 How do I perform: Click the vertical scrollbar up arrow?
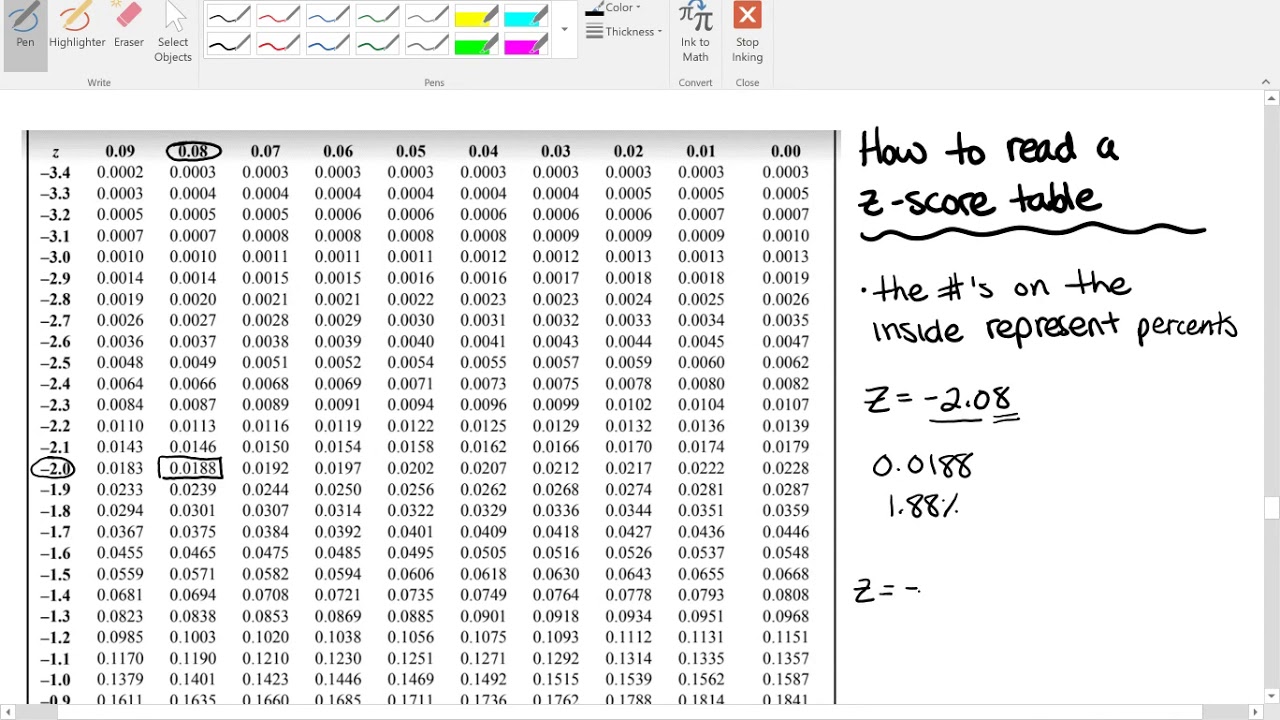point(1271,98)
